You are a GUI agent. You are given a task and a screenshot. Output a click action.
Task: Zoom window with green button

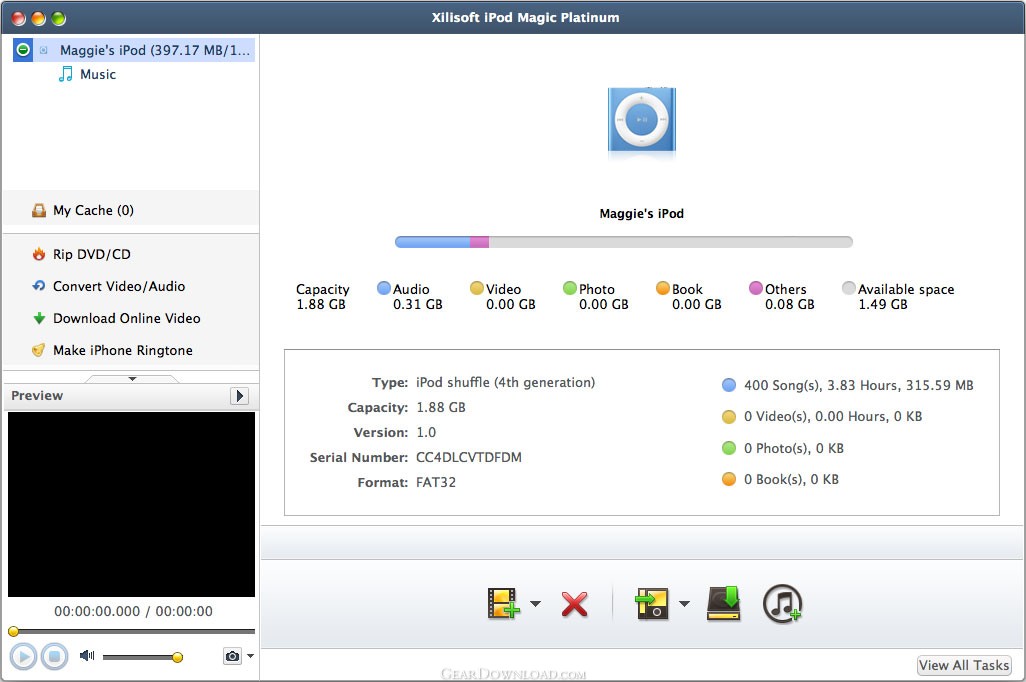58,18
